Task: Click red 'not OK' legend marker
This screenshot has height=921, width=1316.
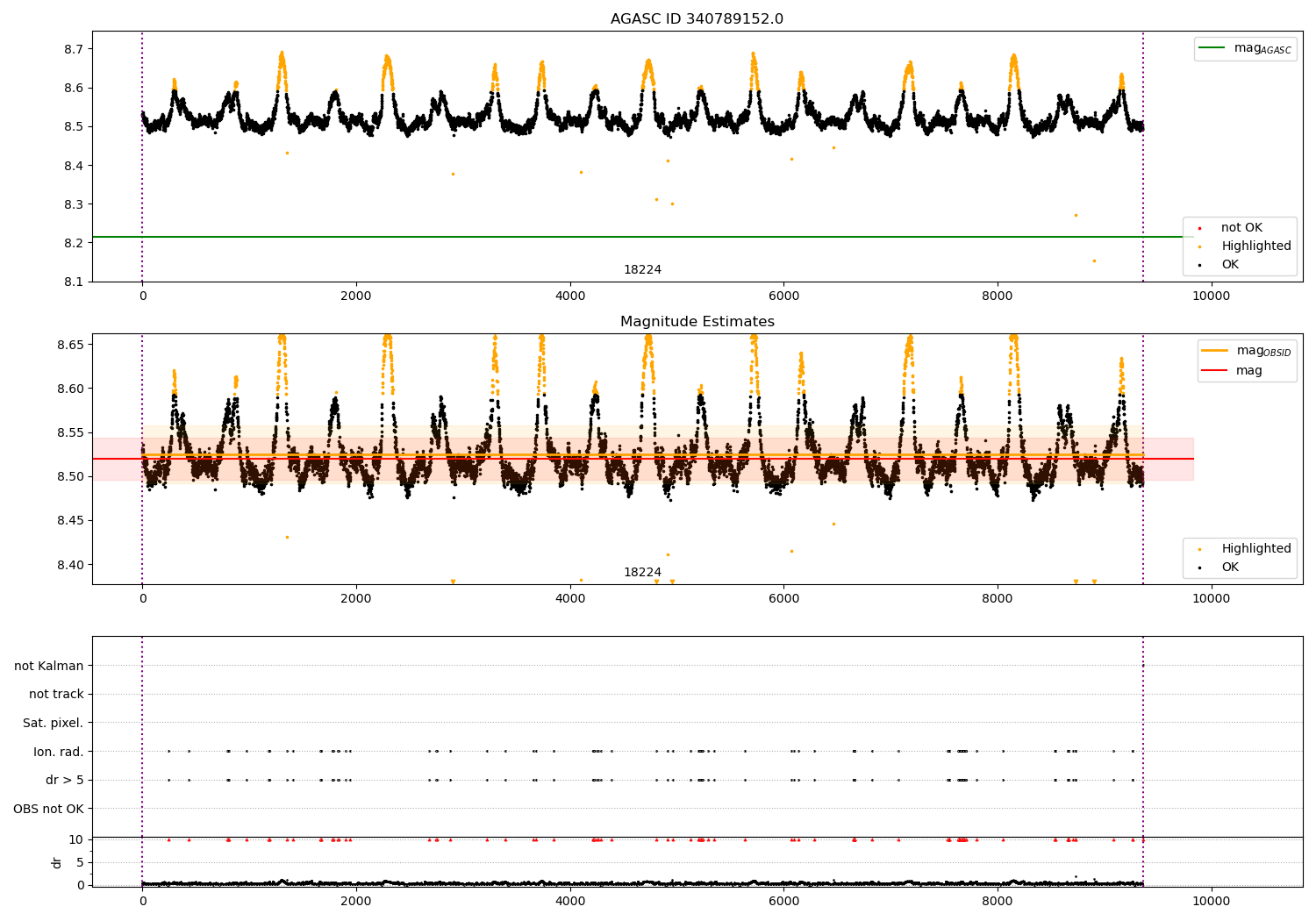Action: pos(1199,228)
